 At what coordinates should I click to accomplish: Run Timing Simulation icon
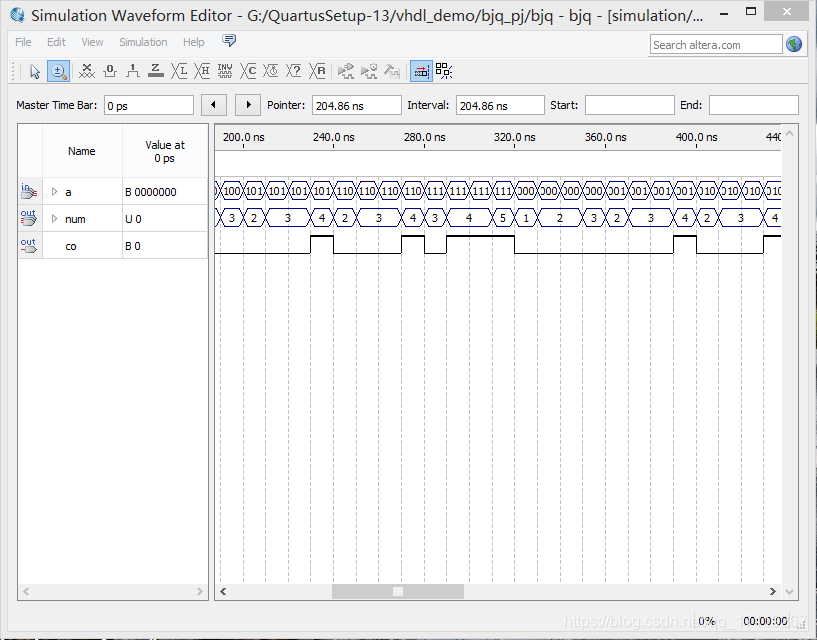point(369,71)
